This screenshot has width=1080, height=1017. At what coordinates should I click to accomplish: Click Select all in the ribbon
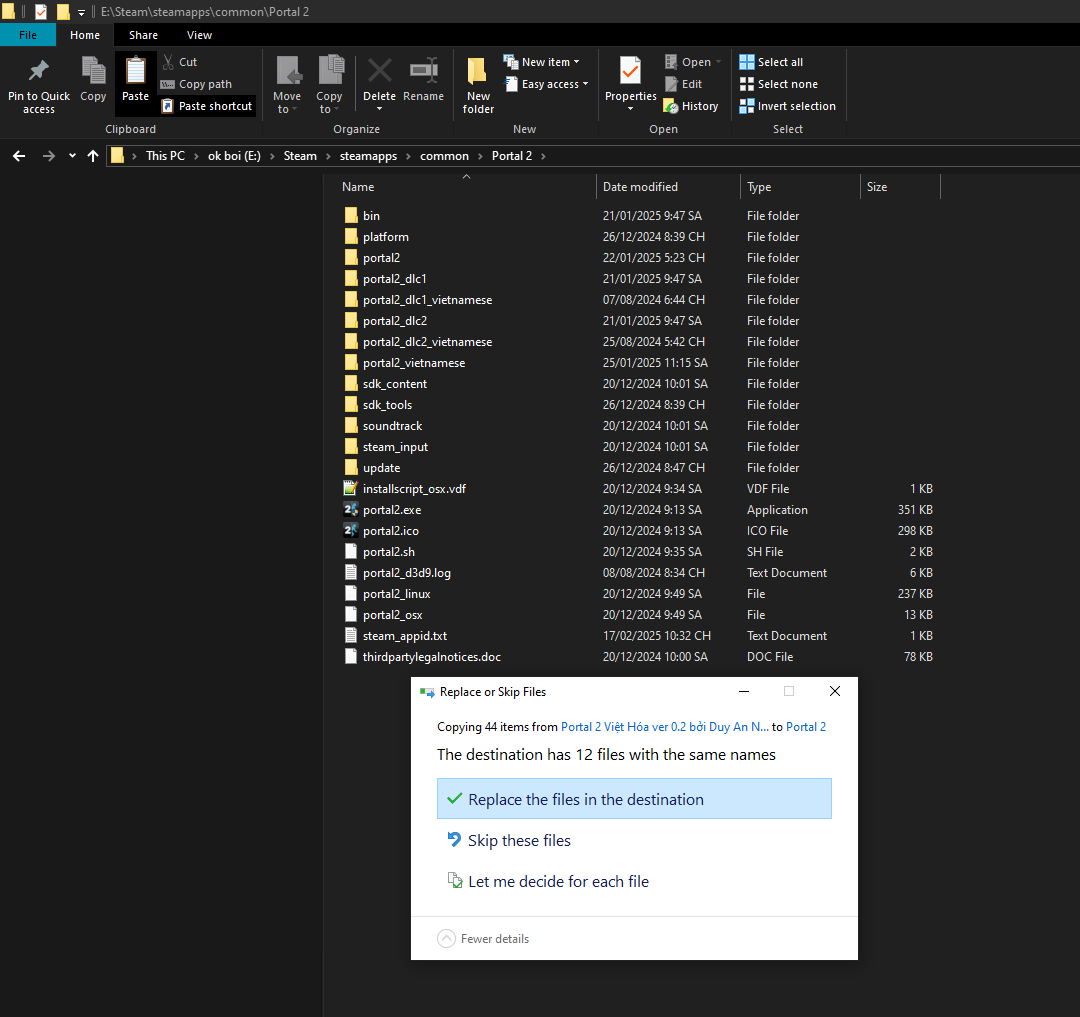771,62
